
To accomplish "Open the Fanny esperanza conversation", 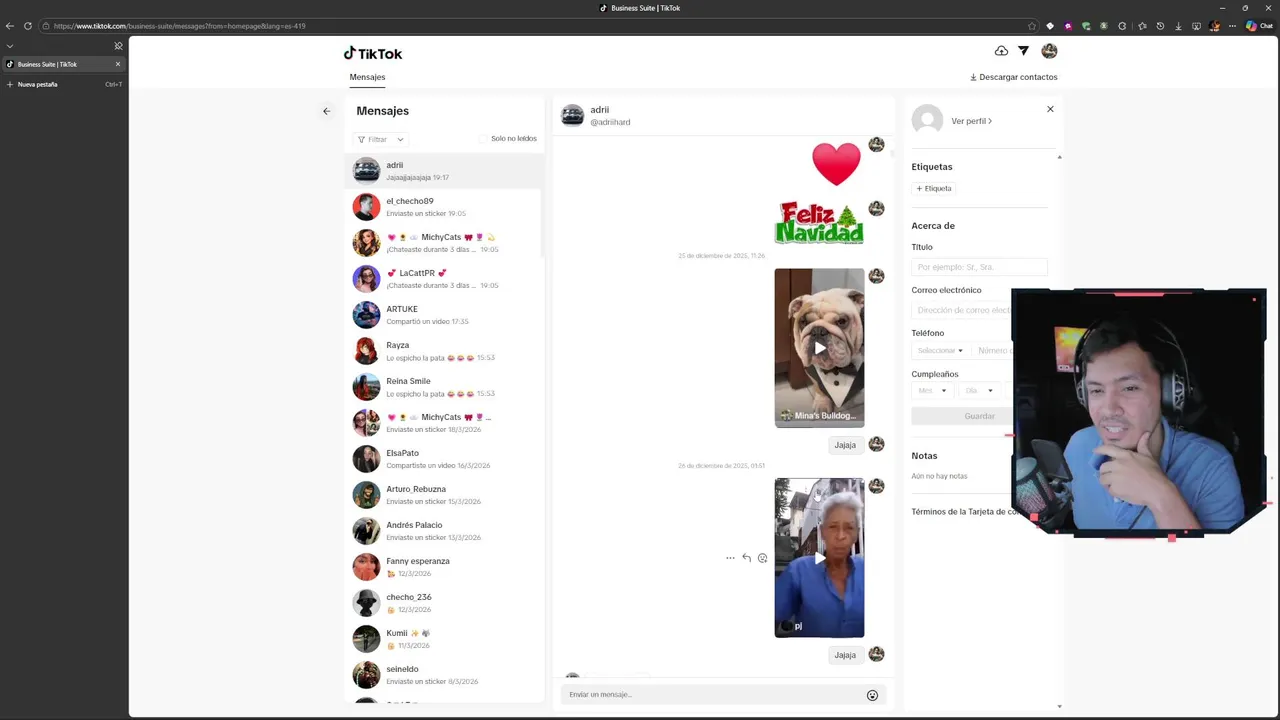I will (445, 567).
